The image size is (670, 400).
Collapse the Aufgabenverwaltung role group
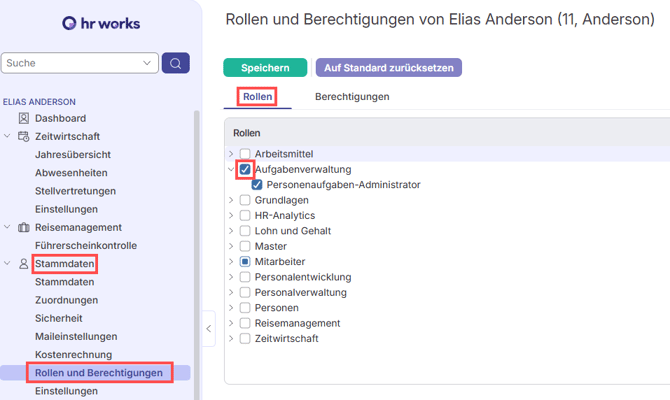coord(231,169)
